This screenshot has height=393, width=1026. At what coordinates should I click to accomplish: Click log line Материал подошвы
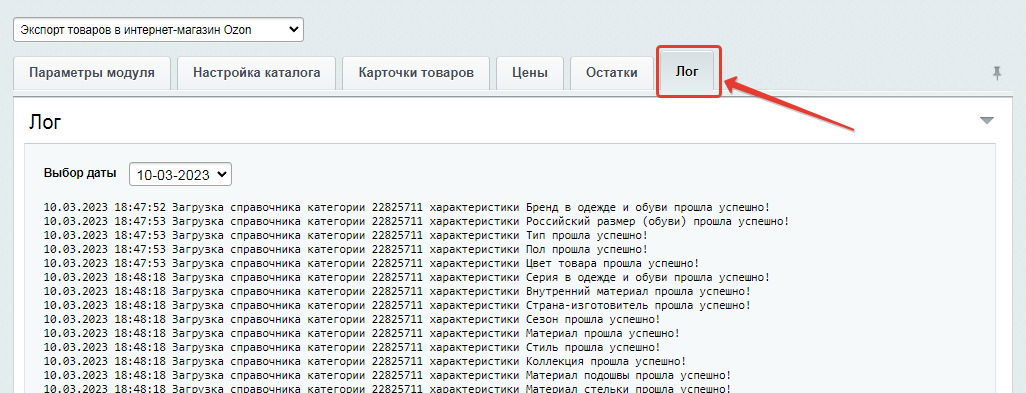[x=387, y=375]
